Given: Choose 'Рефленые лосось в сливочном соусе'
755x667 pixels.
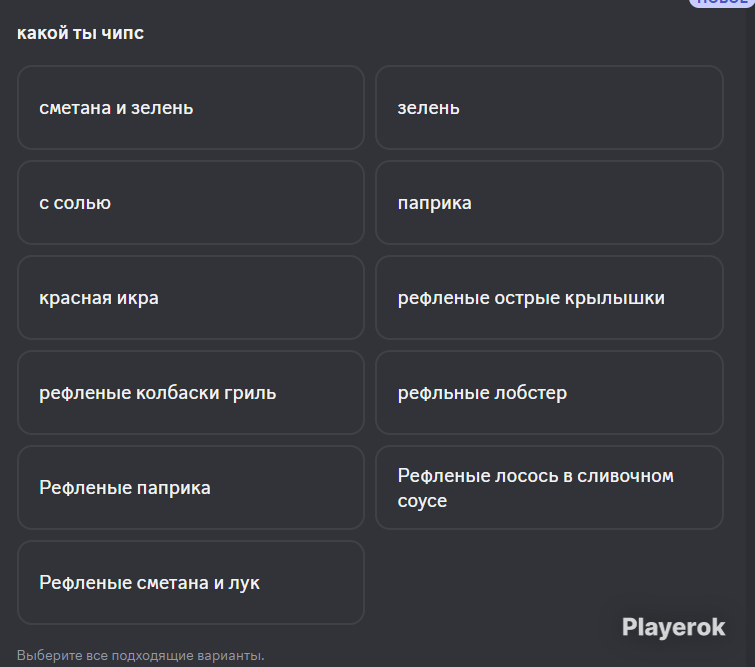Looking at the screenshot, I should tap(549, 487).
